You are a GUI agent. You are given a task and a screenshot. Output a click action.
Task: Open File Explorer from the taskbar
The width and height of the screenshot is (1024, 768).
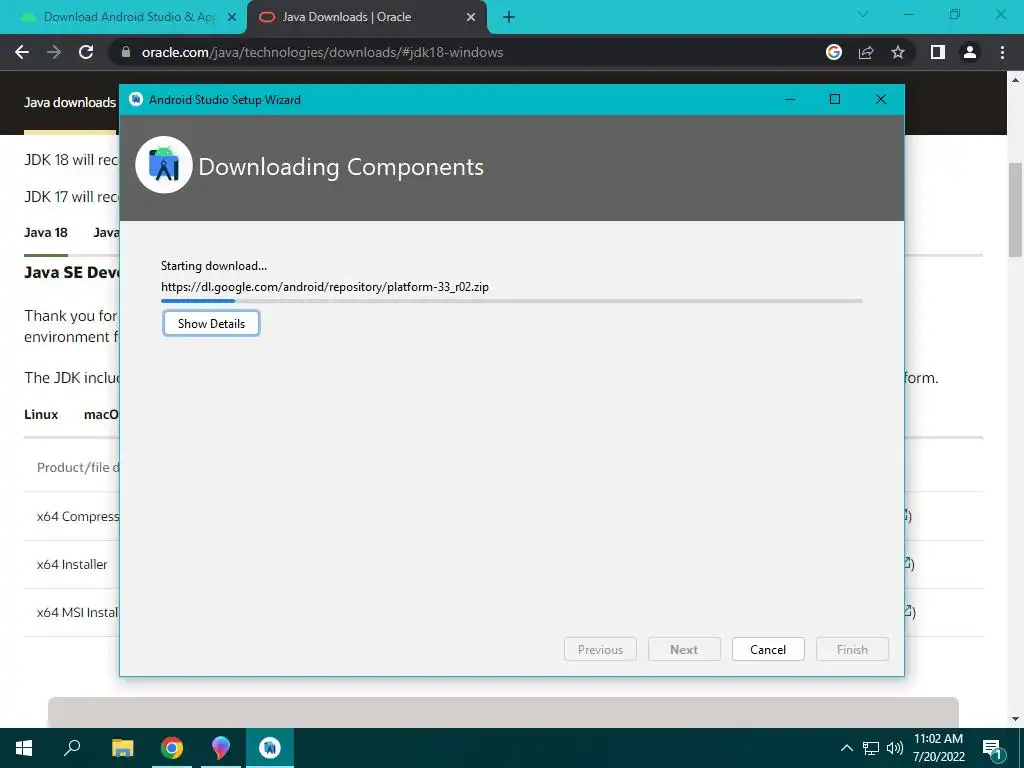pos(122,748)
